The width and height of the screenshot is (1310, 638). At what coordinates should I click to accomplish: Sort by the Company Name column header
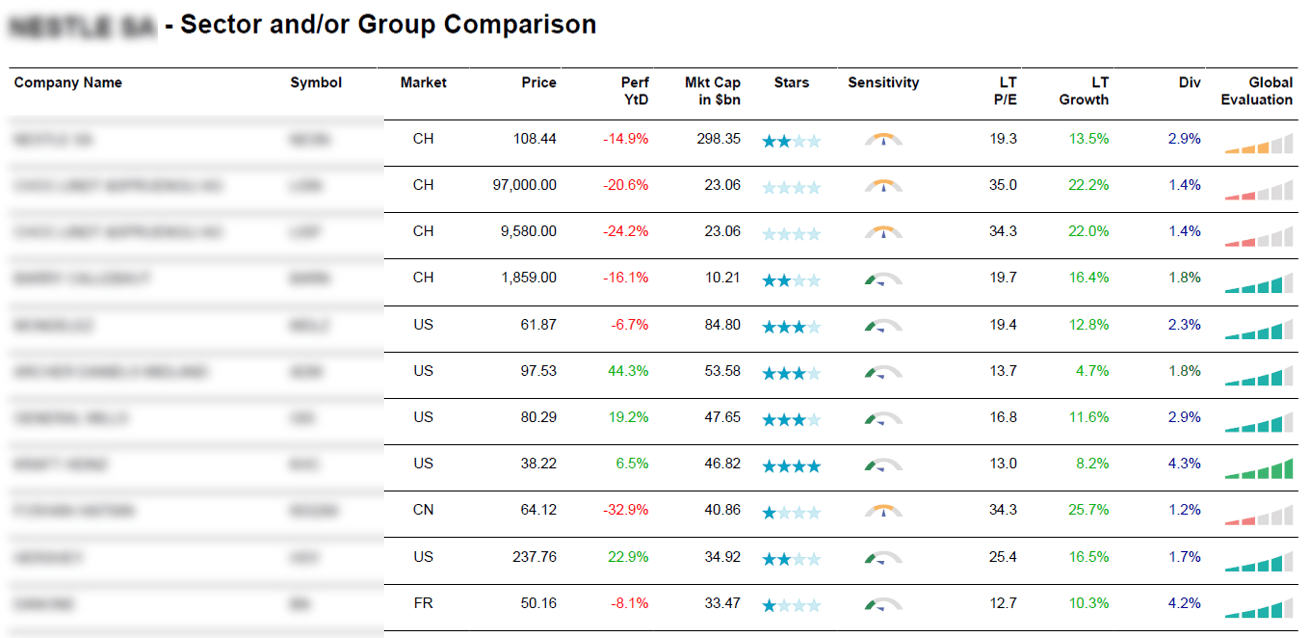coord(68,83)
